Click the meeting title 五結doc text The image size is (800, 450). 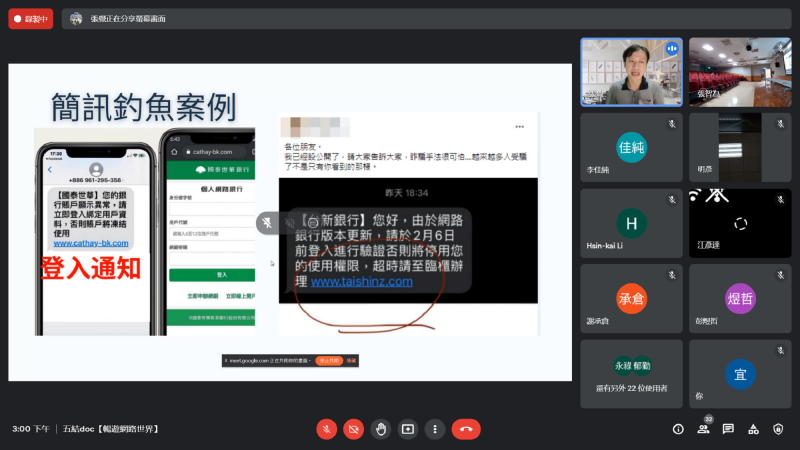110,429
